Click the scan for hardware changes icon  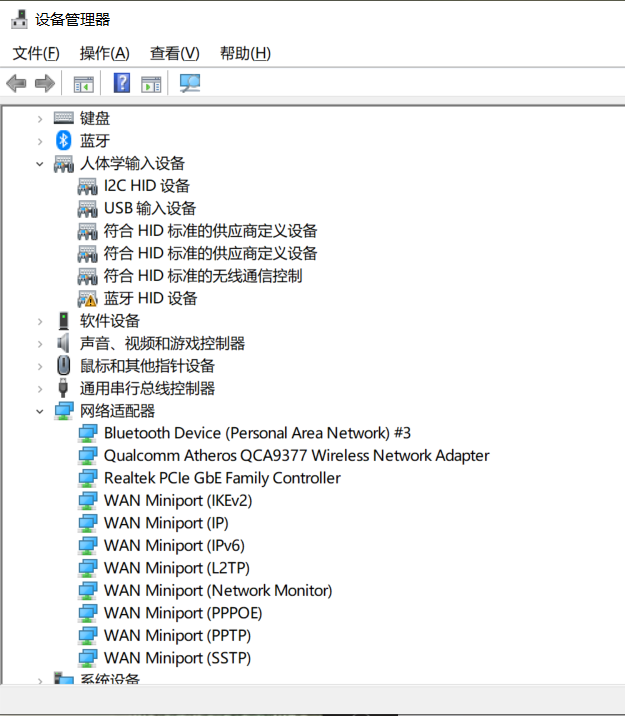pyautogui.click(x=190, y=84)
